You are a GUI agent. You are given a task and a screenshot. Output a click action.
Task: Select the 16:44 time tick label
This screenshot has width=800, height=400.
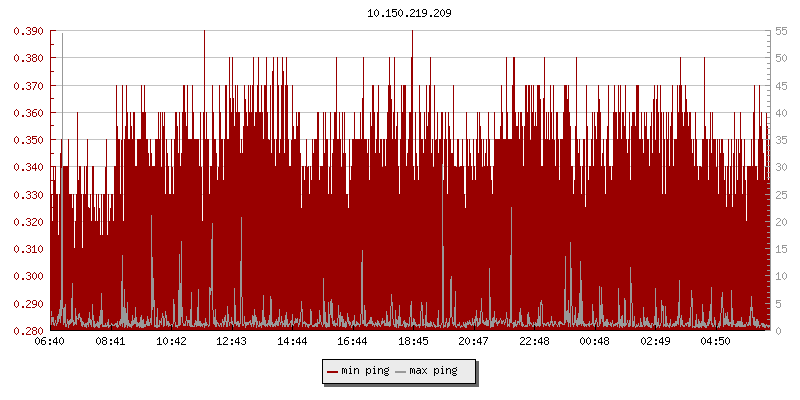pyautogui.click(x=352, y=342)
